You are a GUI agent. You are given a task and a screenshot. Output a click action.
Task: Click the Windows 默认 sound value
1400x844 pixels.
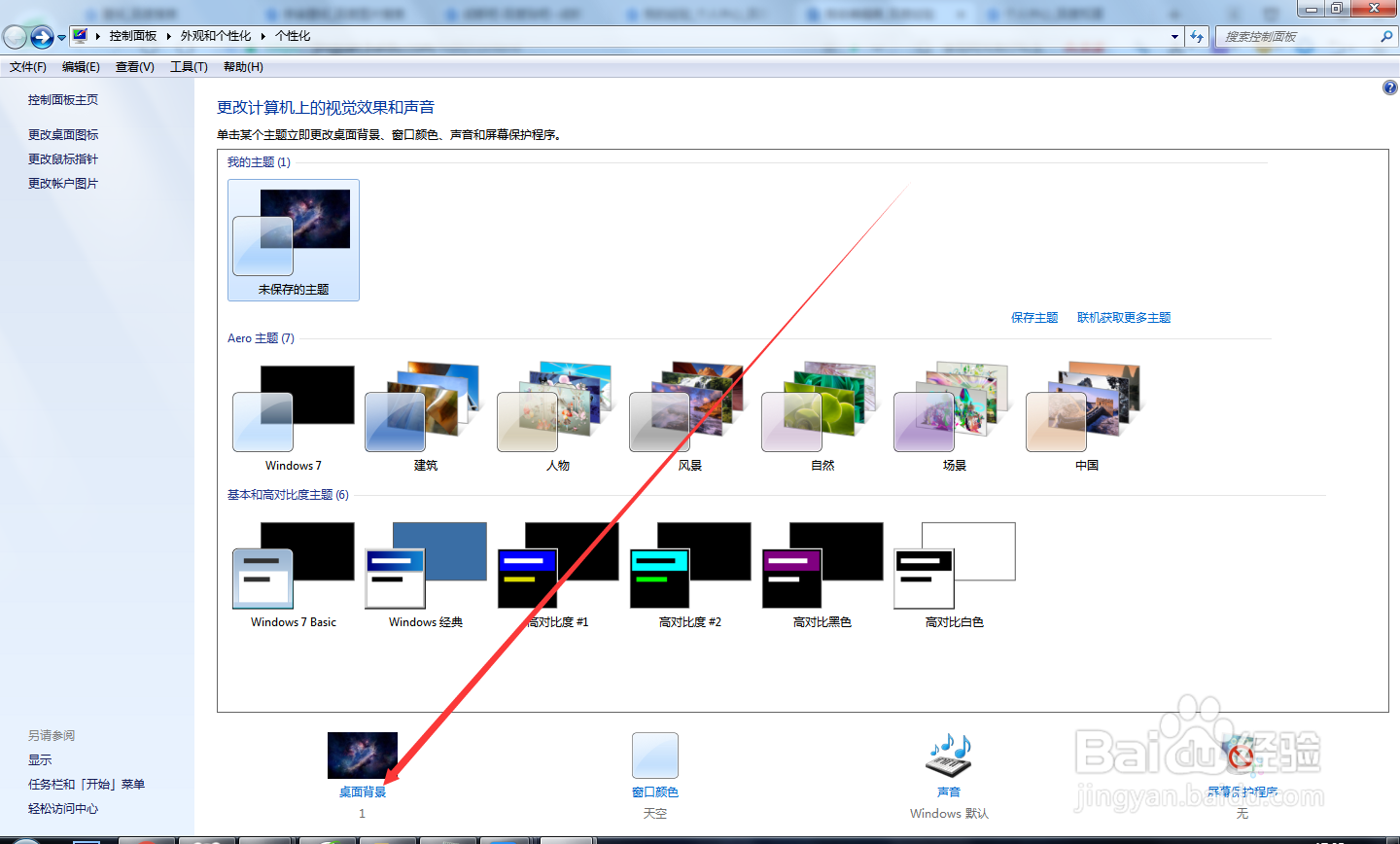[x=949, y=814]
